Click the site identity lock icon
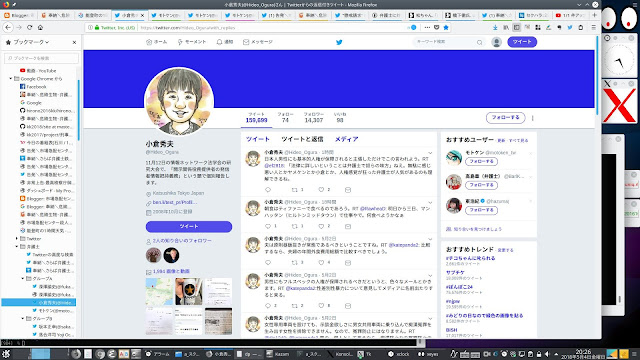The image size is (640, 360). (x=97, y=27)
